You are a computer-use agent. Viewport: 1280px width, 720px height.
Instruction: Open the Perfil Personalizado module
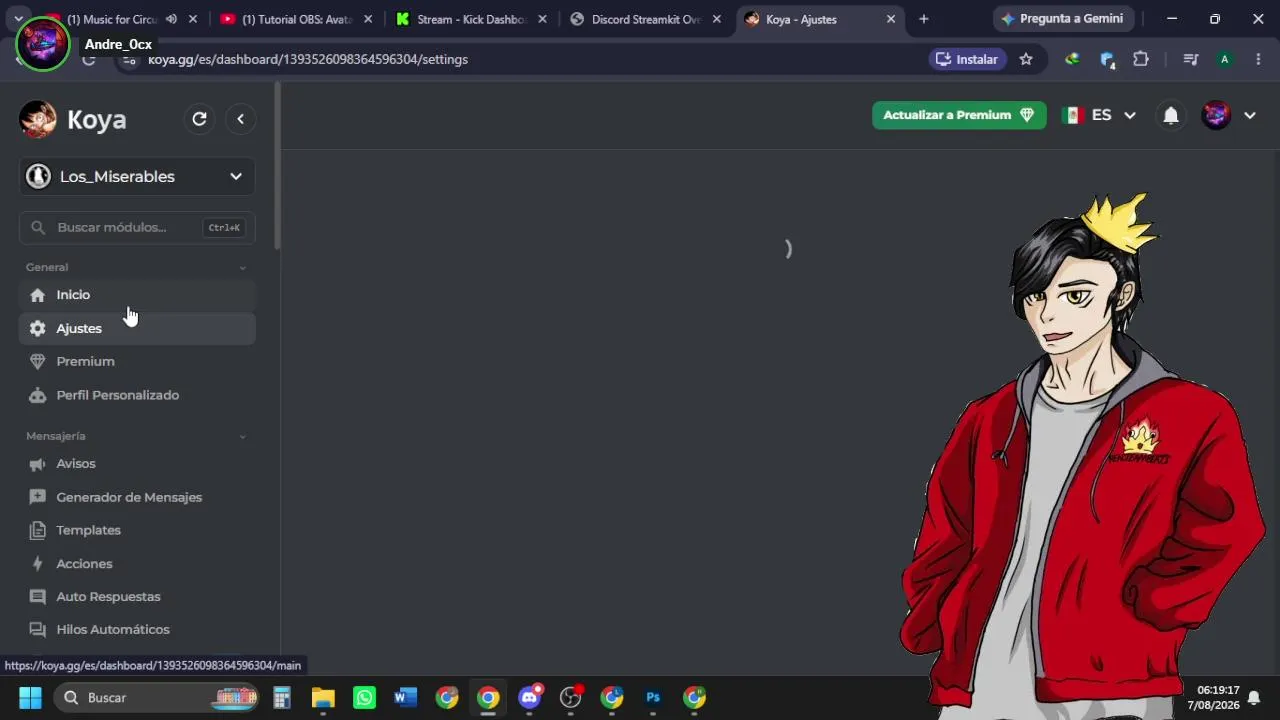(x=137, y=395)
